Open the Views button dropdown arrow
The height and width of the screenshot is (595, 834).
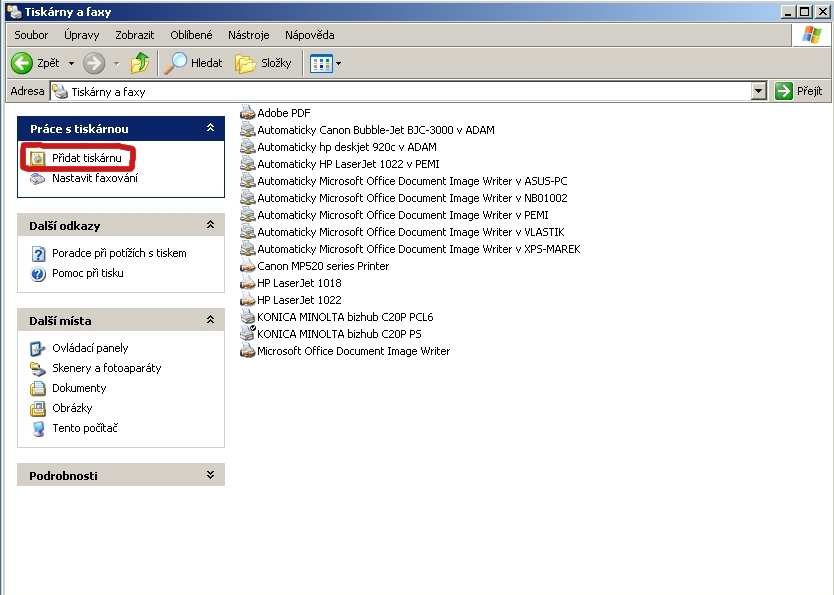338,64
